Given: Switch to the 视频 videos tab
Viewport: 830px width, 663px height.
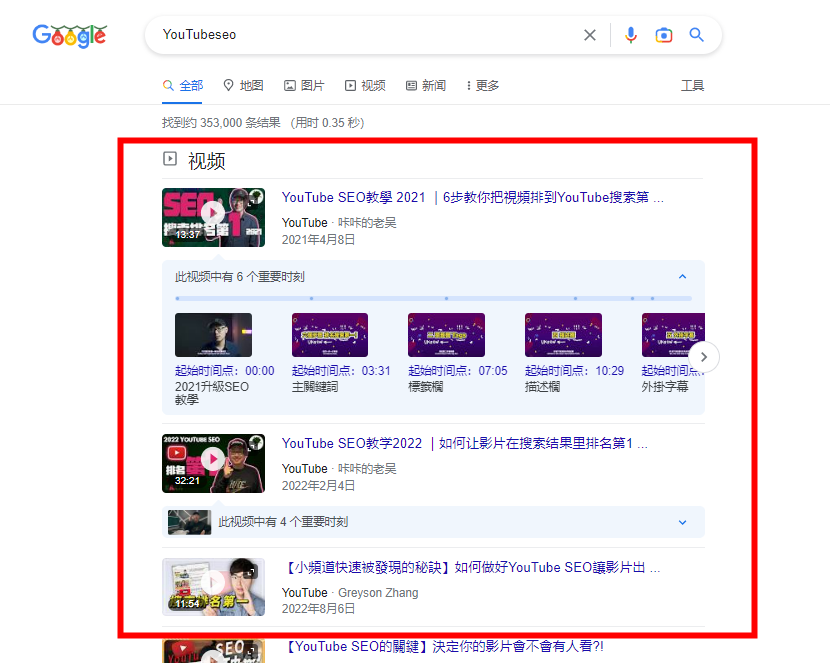Looking at the screenshot, I should click(365, 86).
